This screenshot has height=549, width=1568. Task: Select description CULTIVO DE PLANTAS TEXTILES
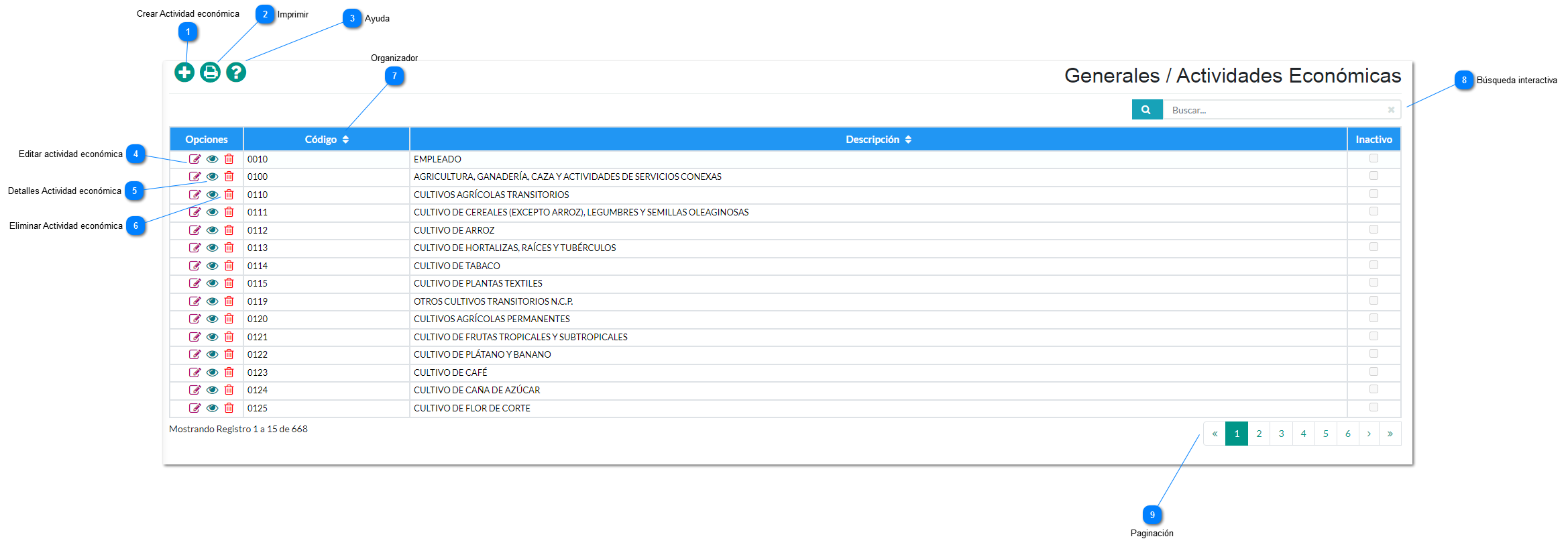[x=478, y=283]
